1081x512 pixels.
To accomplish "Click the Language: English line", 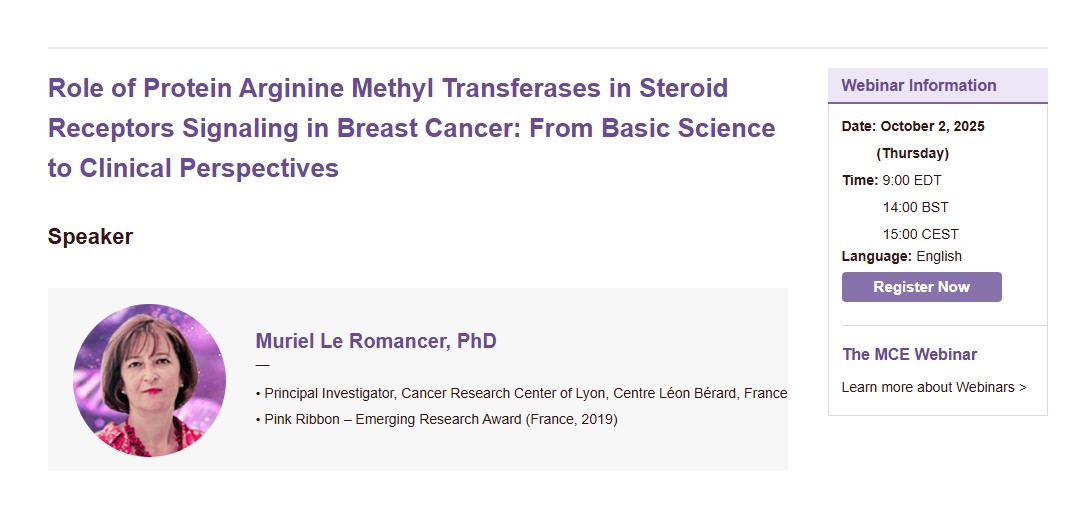I will pyautogui.click(x=902, y=256).
